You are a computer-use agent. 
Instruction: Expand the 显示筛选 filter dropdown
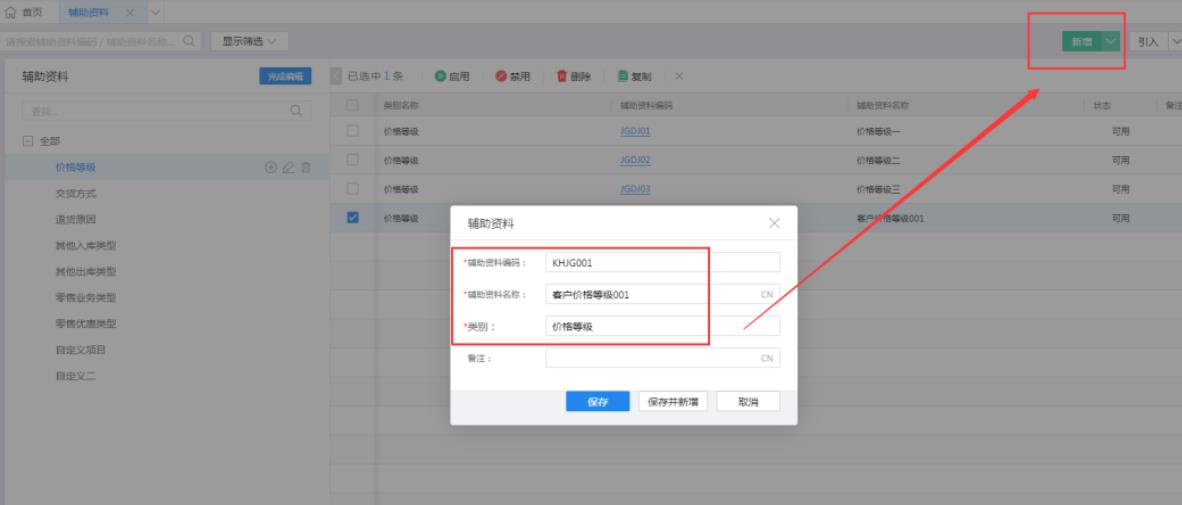pyautogui.click(x=250, y=41)
